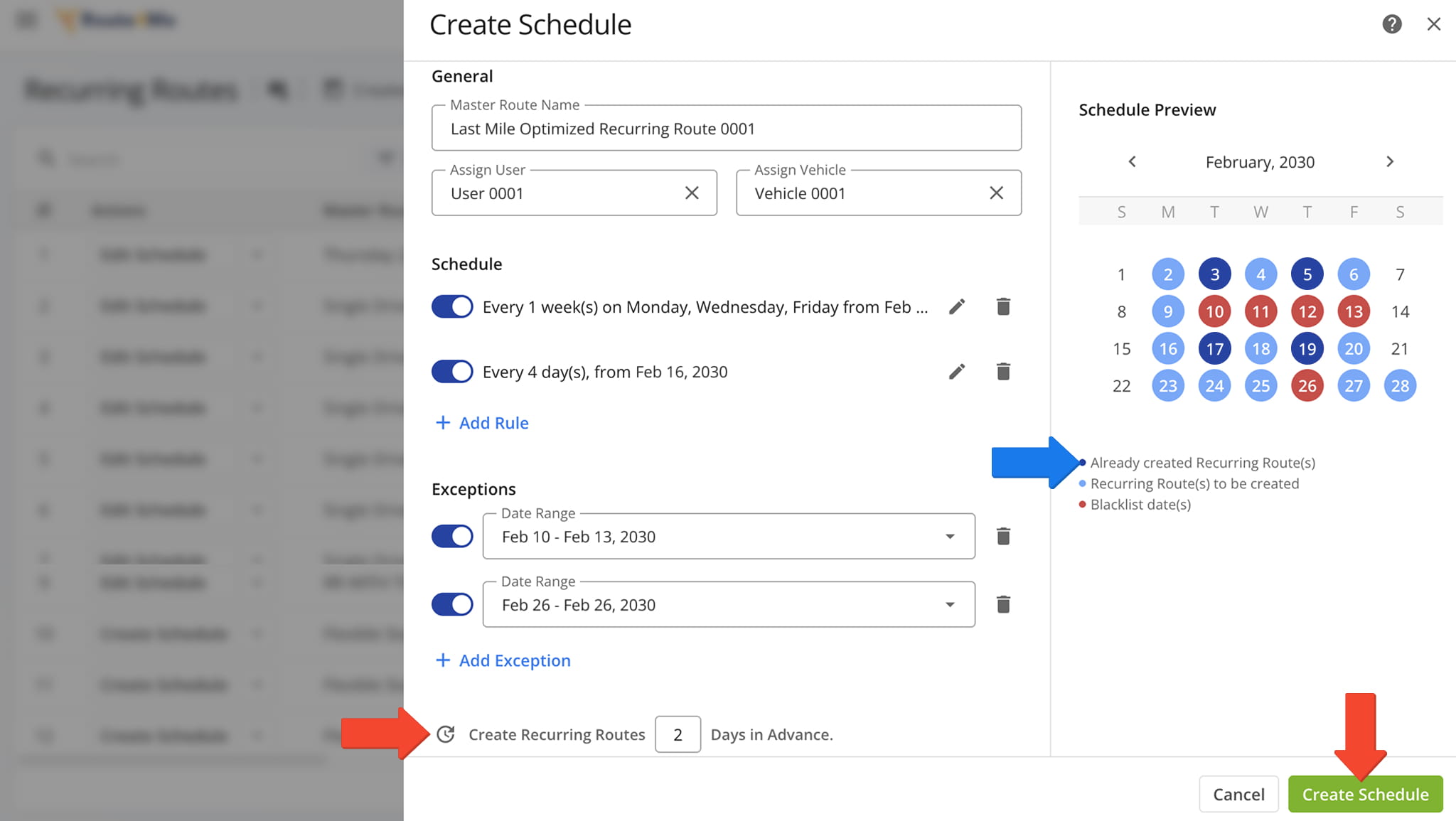Open the Feb 26 date range dropdown
The height and width of the screenshot is (821, 1456).
950,604
